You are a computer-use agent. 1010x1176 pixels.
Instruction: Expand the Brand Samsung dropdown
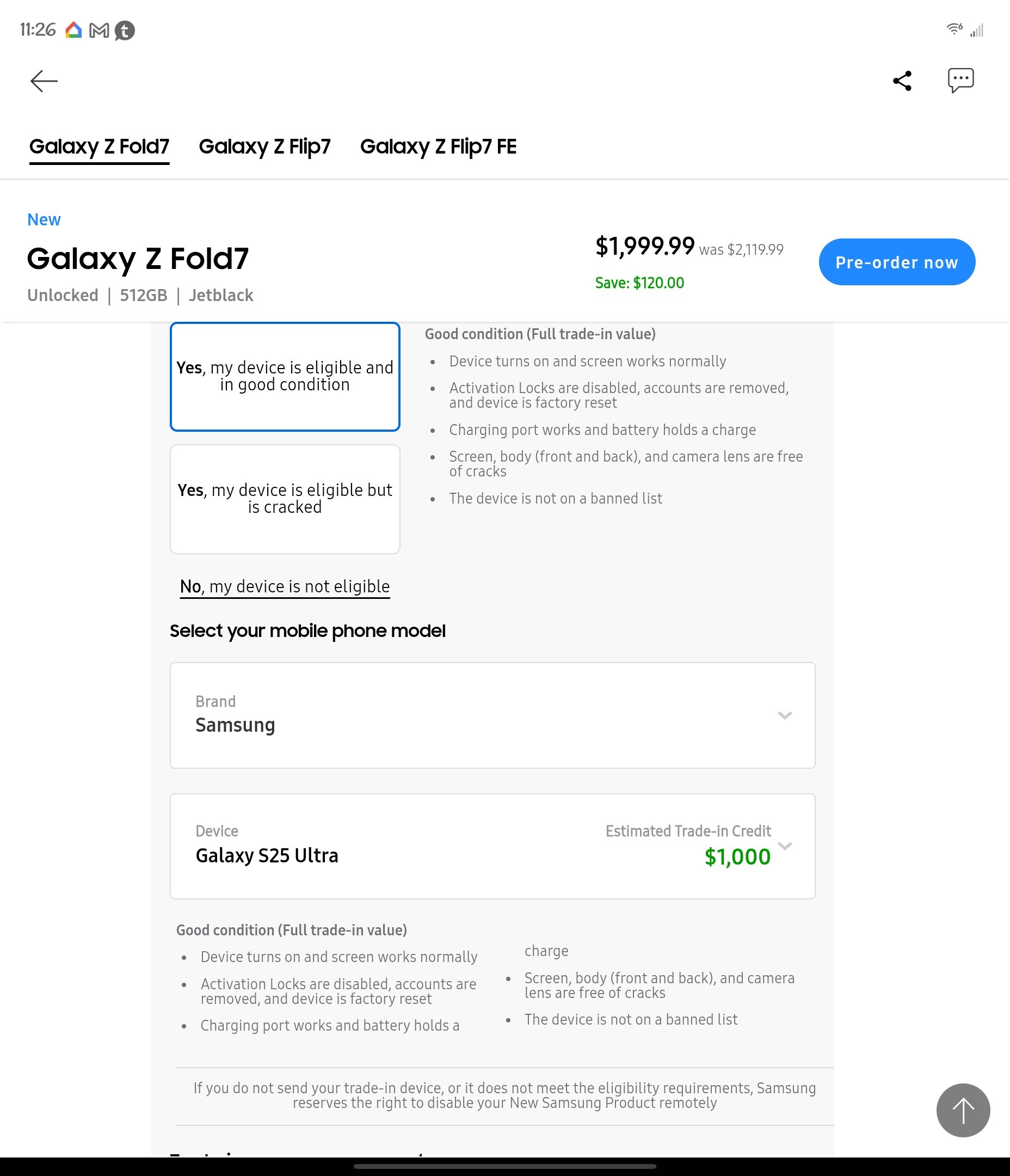492,714
